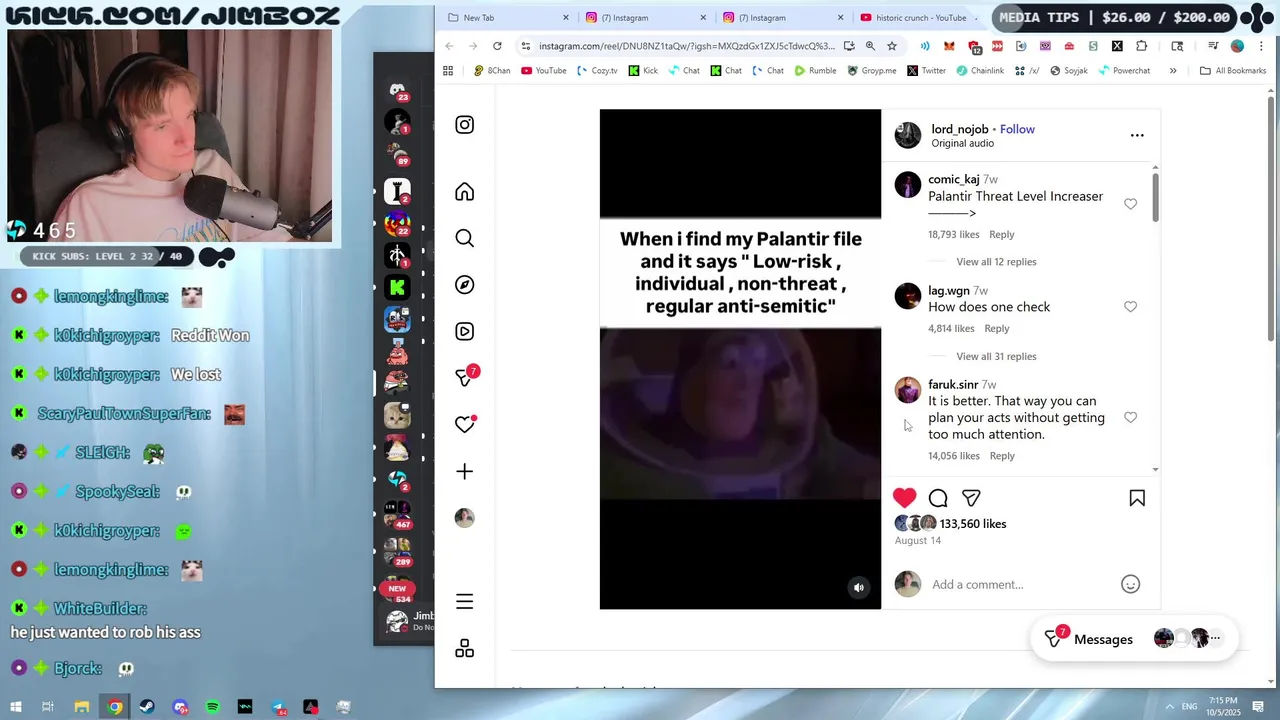Click the Instagram logo at sidebar top
The height and width of the screenshot is (720, 1280).
click(464, 125)
